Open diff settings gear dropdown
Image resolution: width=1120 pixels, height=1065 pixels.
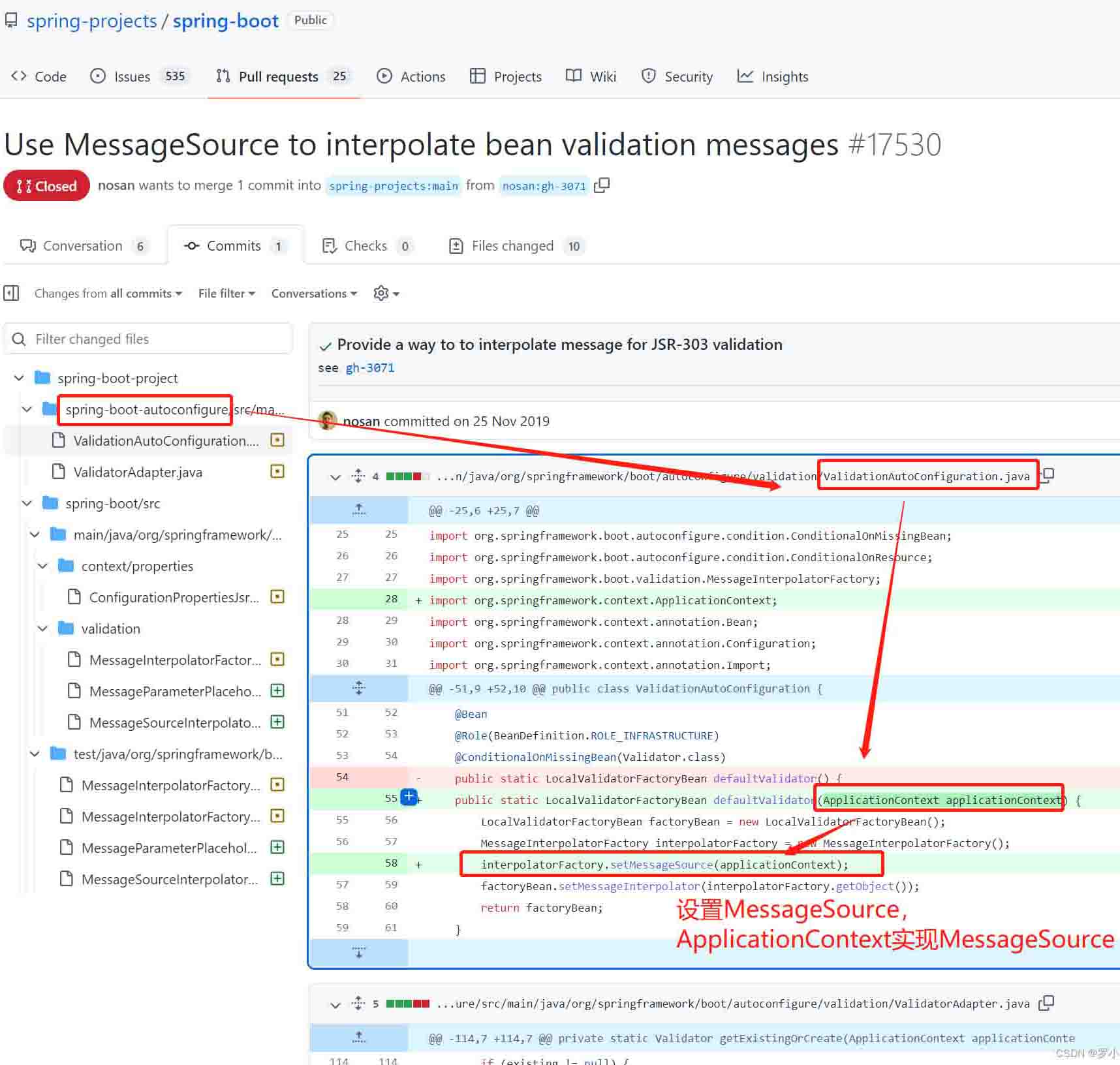[x=386, y=293]
